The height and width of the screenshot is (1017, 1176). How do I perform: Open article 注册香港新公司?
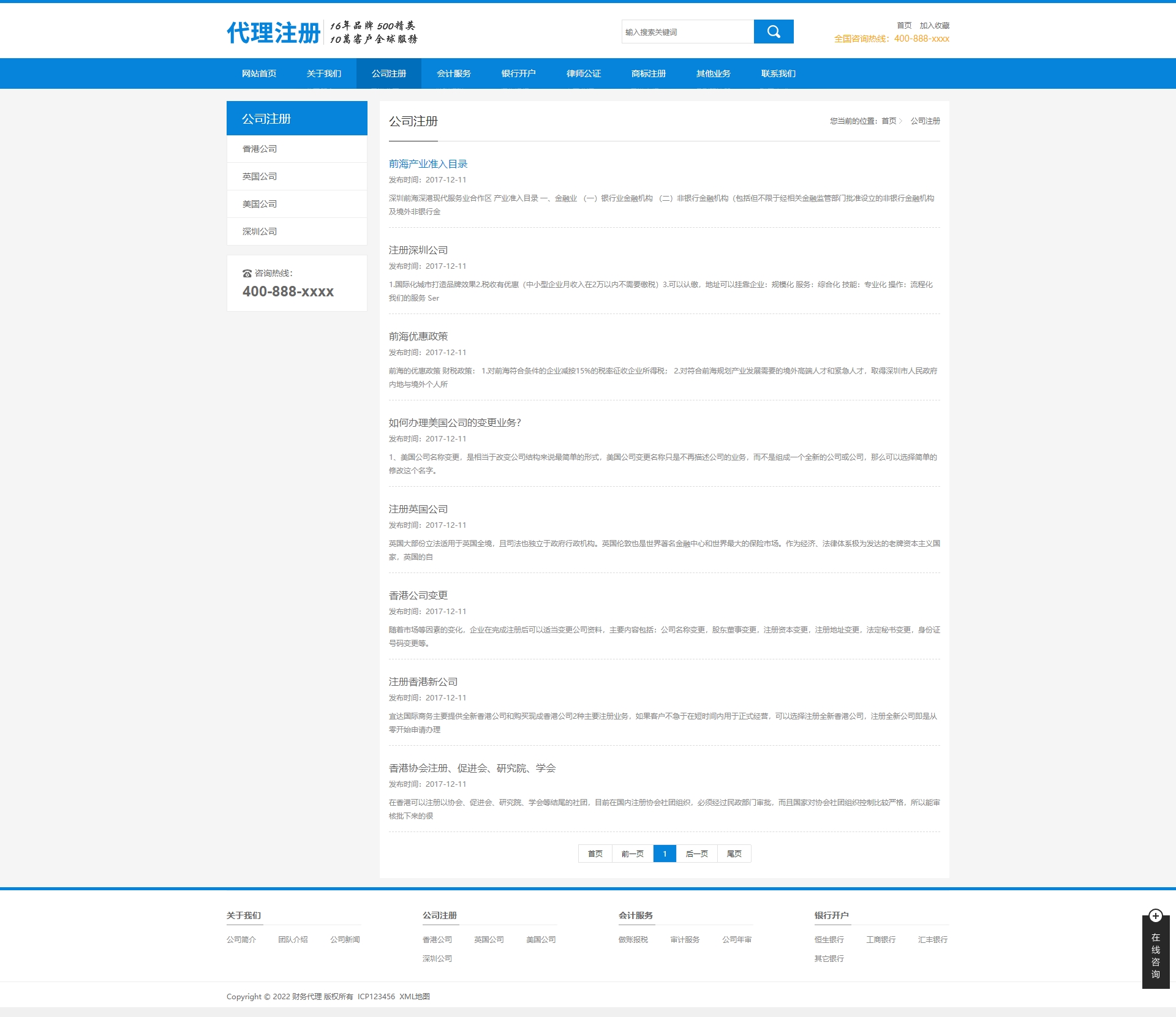coord(423,682)
